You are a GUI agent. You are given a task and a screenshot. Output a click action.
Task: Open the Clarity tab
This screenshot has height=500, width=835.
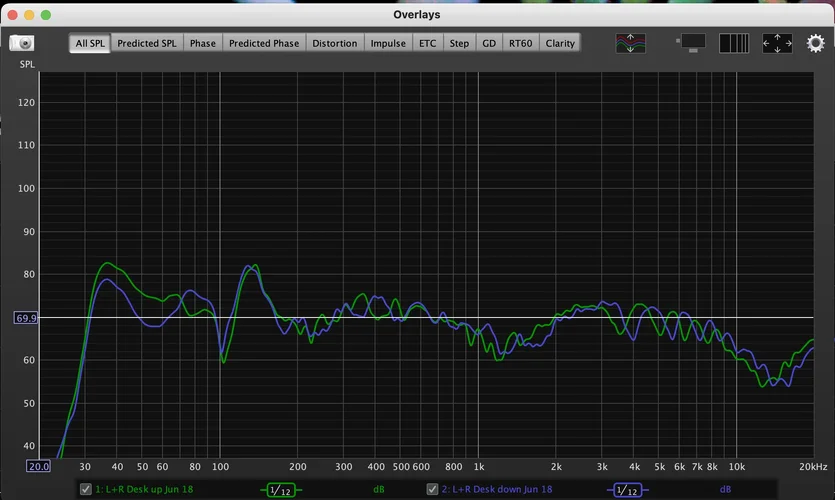click(560, 43)
